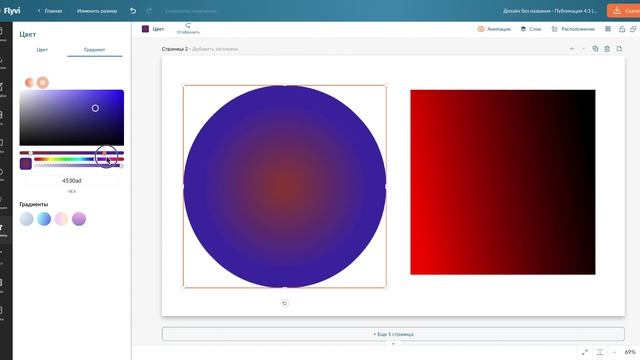Image resolution: width=640 pixels, height=360 pixels.
Task: Toggle the lock icon in toolbar
Action: [x=622, y=29]
